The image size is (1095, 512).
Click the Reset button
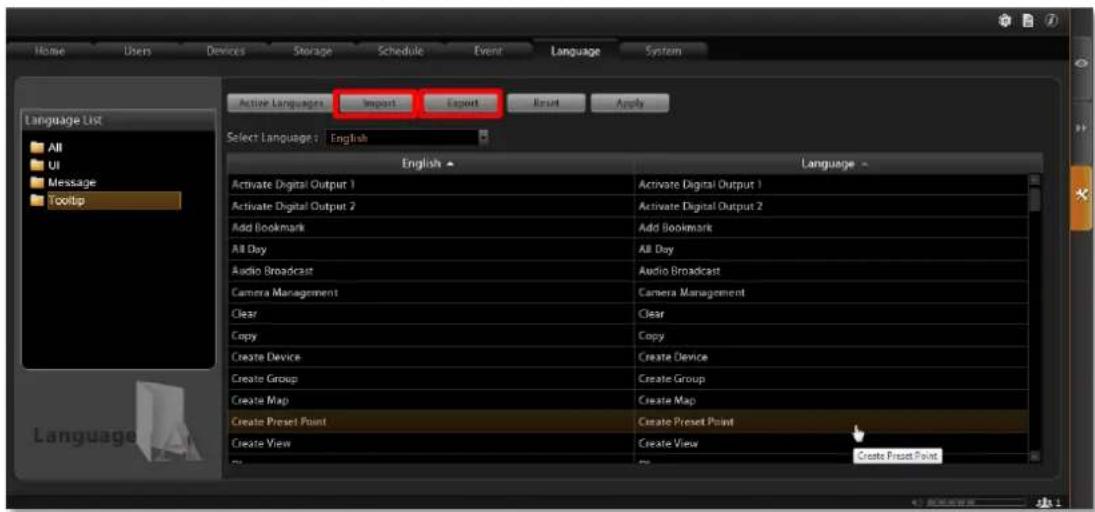tap(545, 103)
